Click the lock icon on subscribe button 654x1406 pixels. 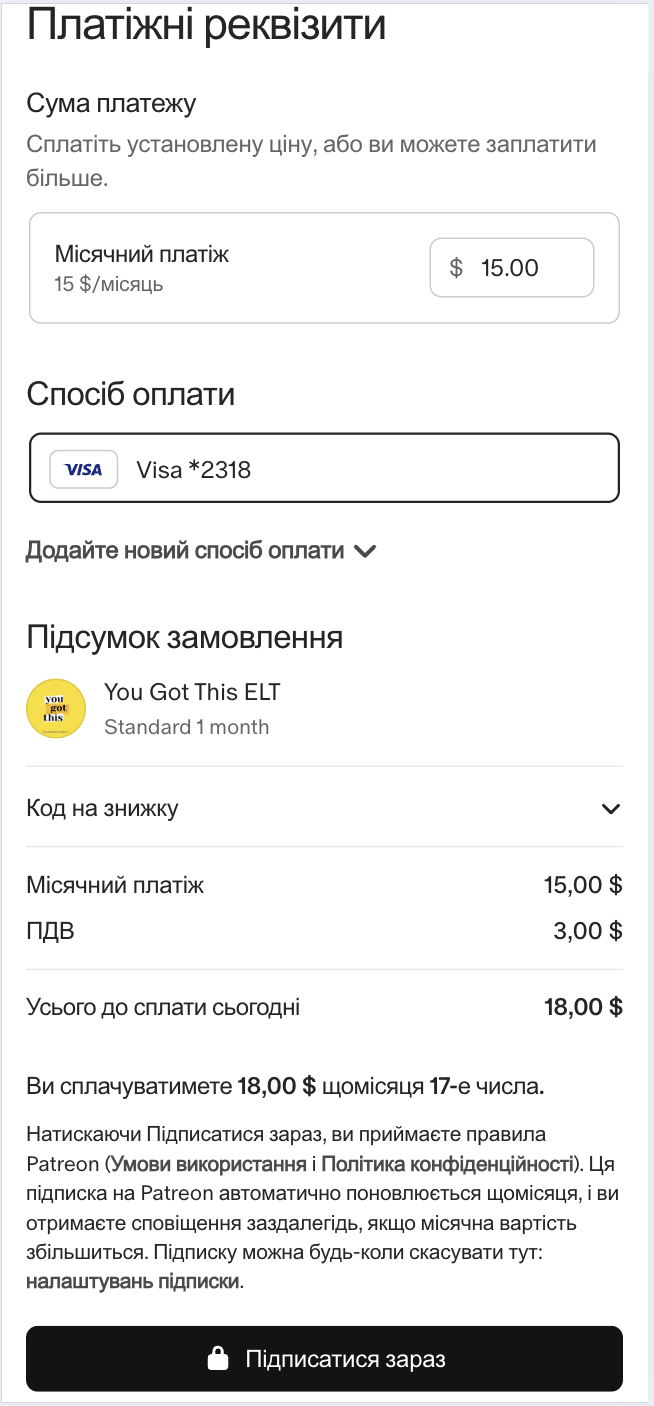217,1359
